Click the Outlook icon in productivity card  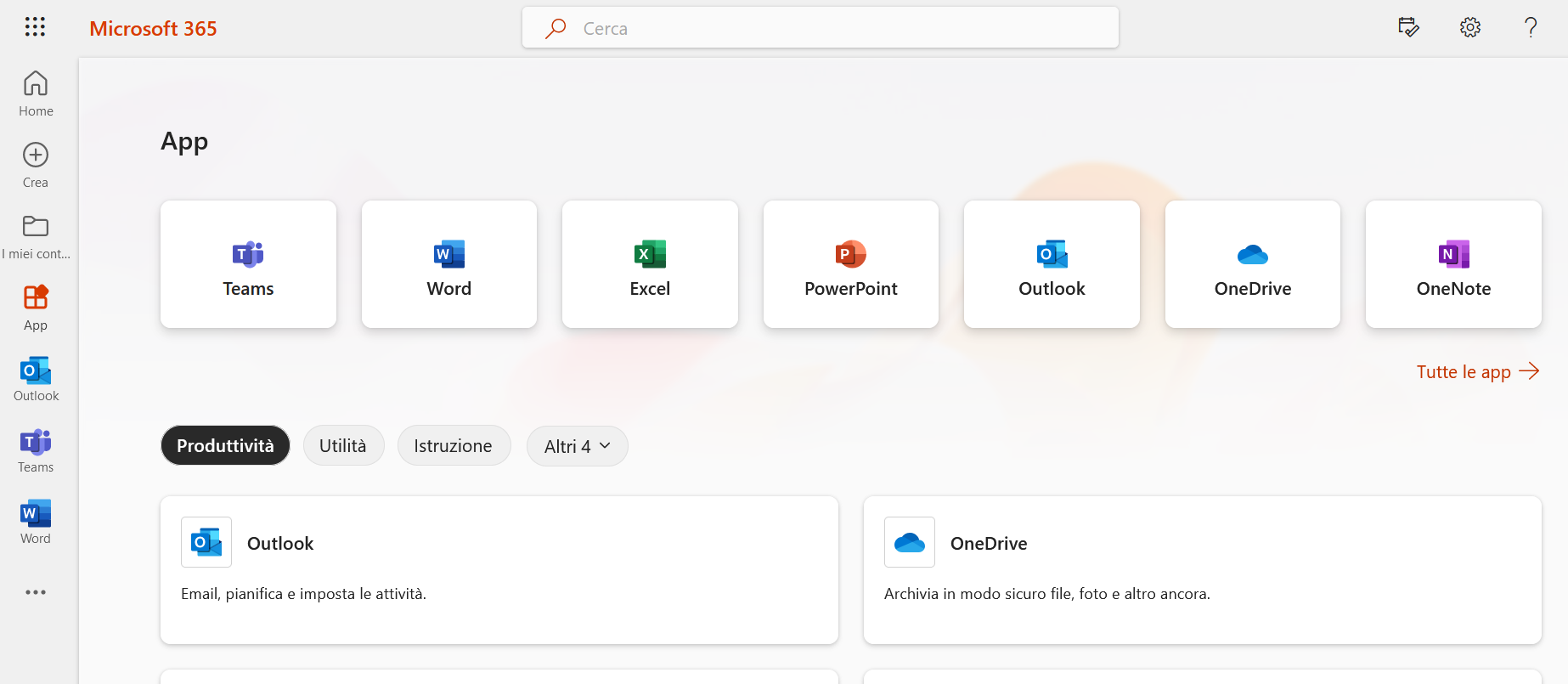(x=206, y=542)
